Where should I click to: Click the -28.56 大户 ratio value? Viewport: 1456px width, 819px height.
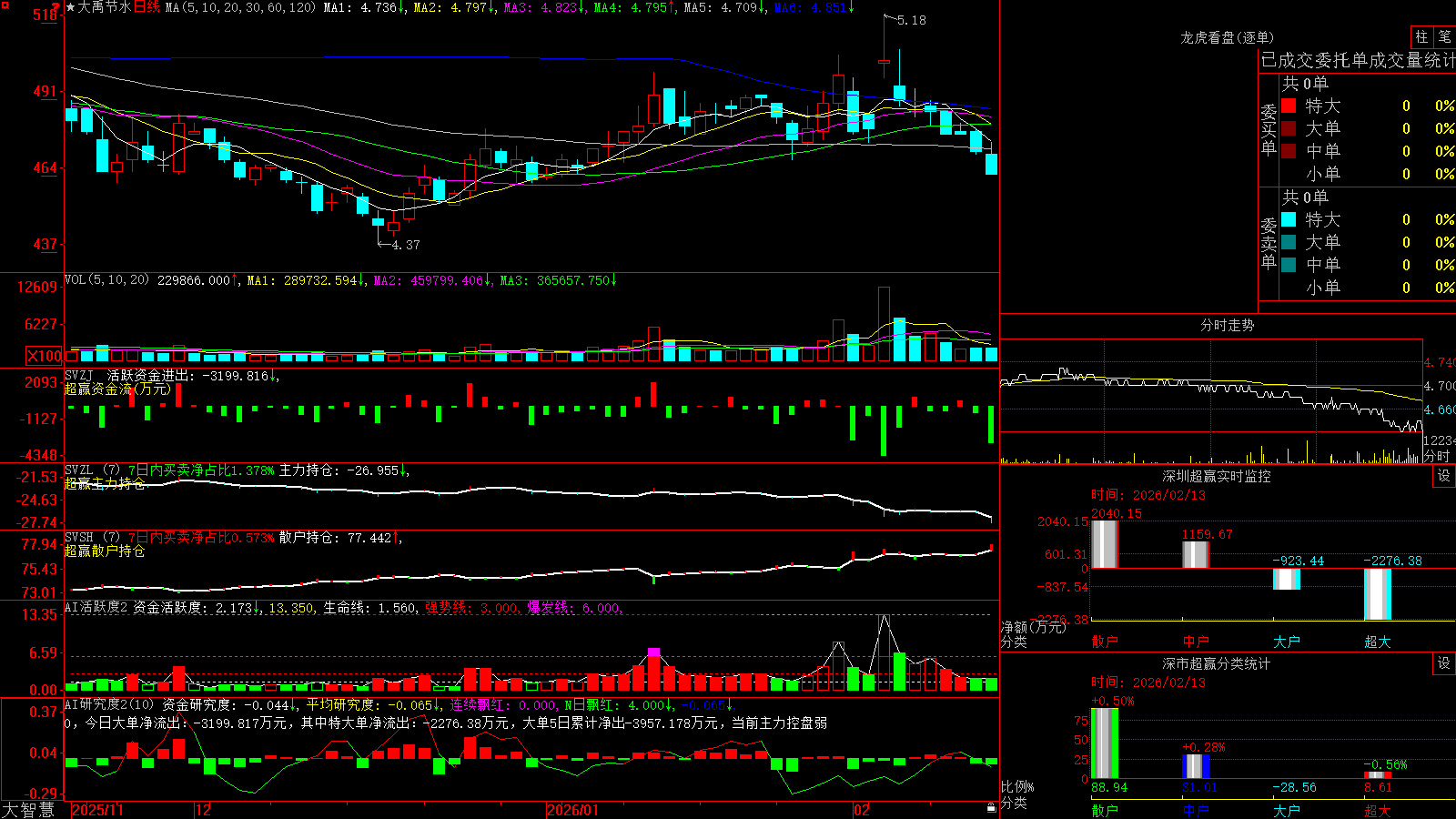(1294, 787)
